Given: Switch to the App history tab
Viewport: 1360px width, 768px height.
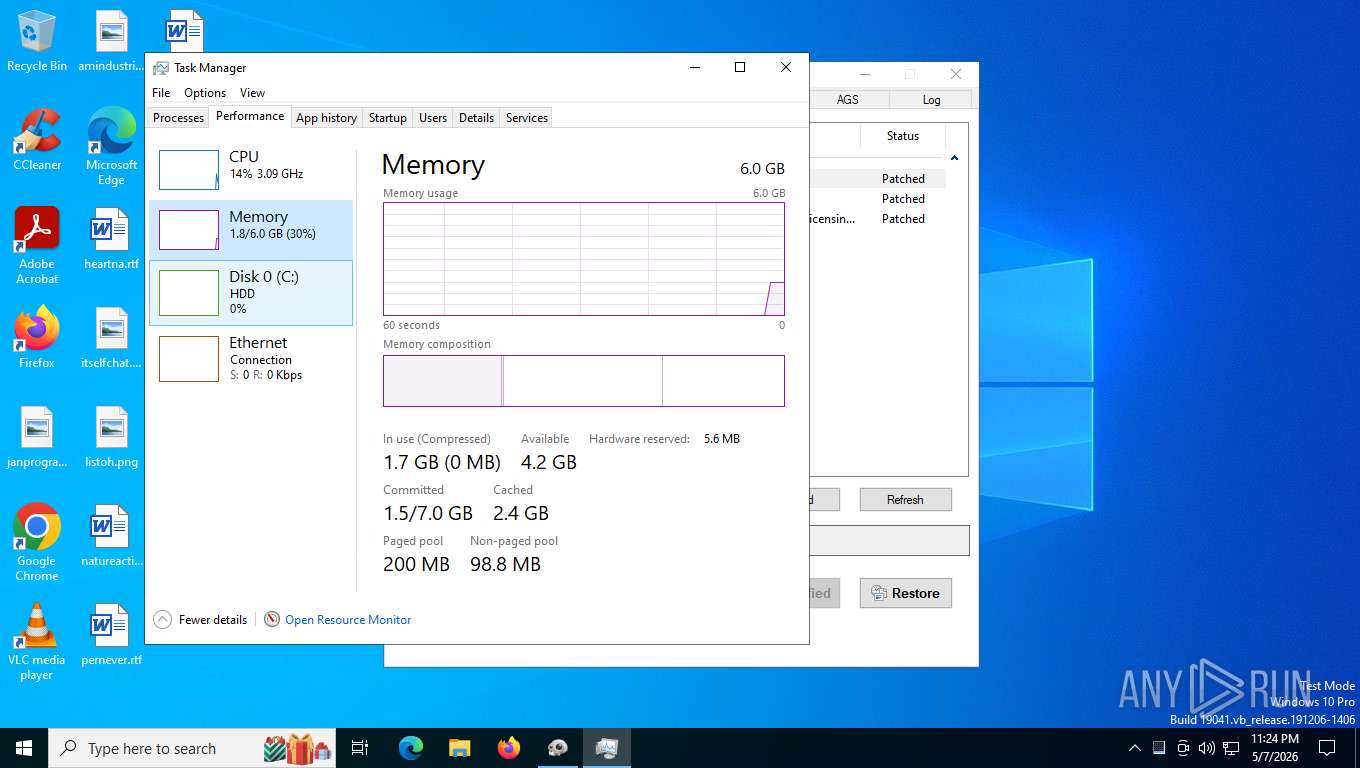Looking at the screenshot, I should tap(326, 118).
